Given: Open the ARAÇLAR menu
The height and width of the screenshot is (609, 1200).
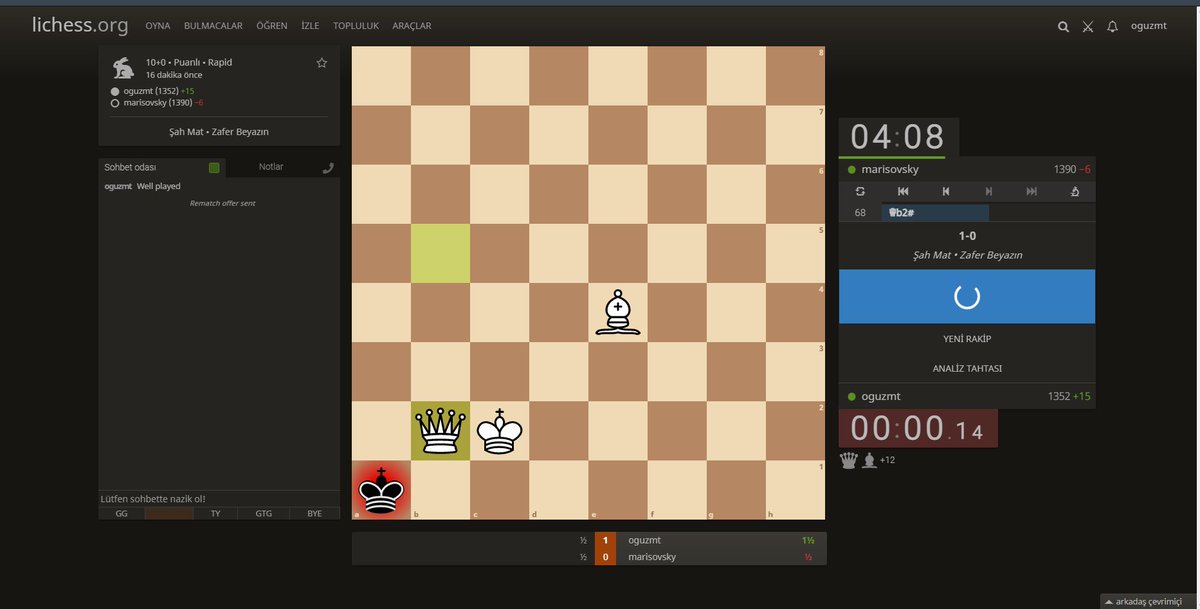Looking at the screenshot, I should tap(412, 26).
